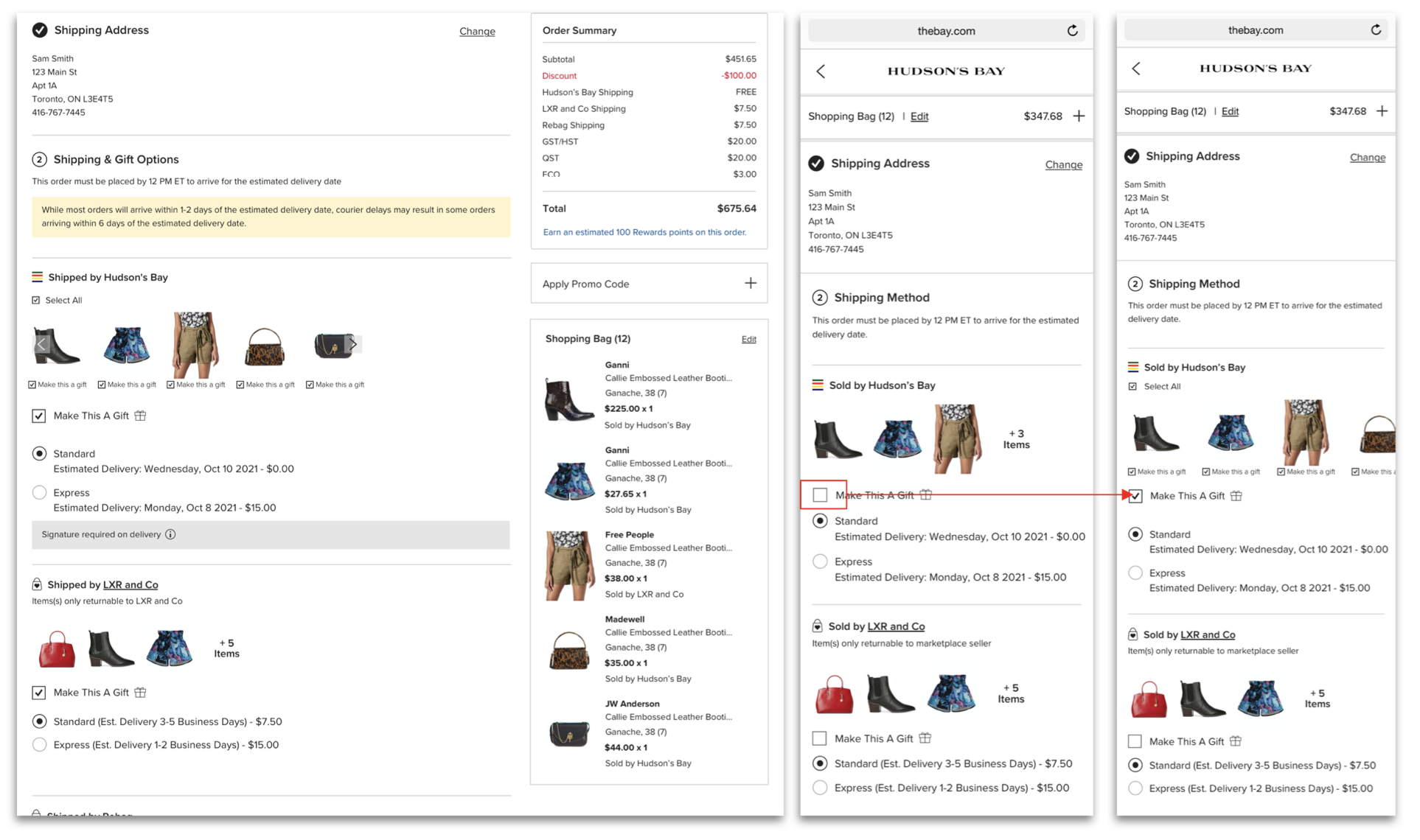Click rewards points estimate link

coord(644,233)
